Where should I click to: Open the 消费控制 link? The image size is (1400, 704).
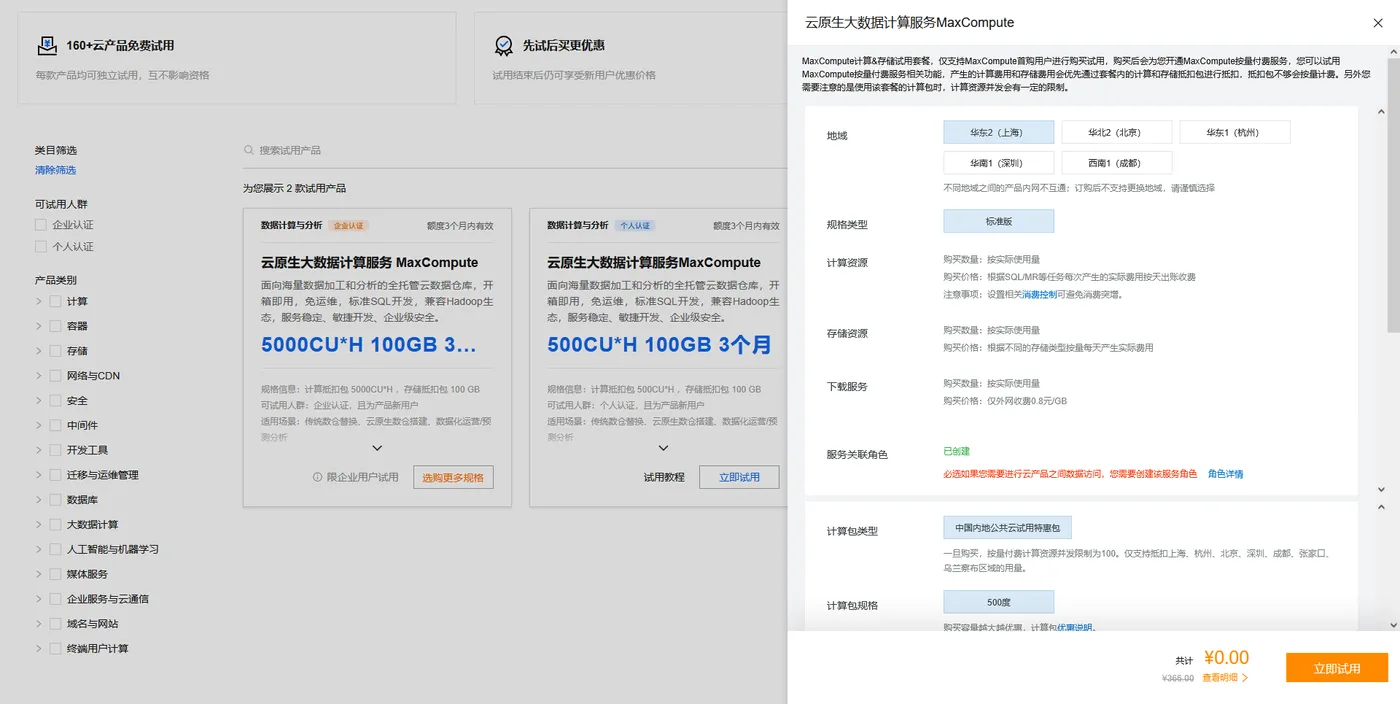pos(1038,295)
